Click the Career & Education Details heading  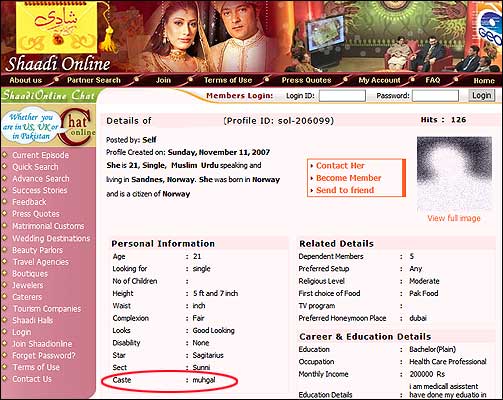click(x=365, y=337)
